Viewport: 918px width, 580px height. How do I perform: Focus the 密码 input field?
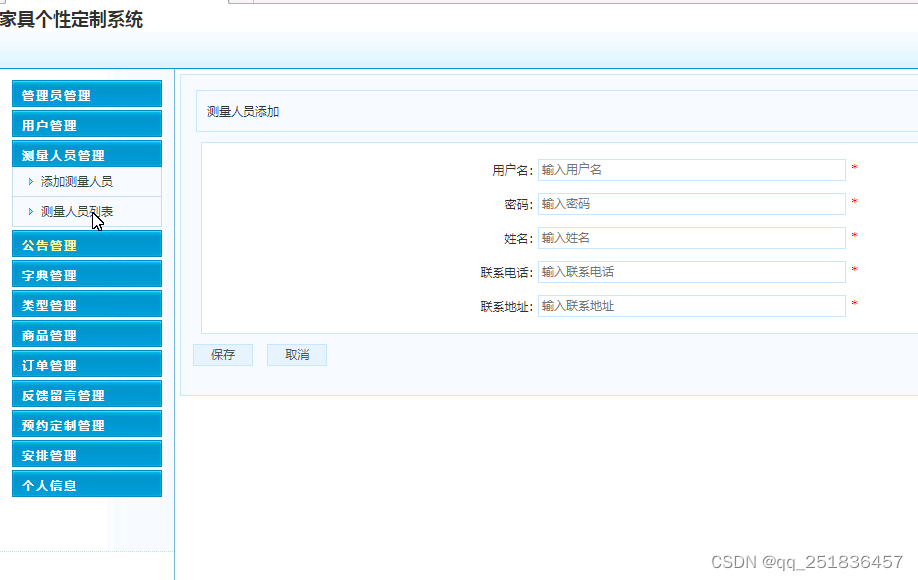tap(691, 204)
